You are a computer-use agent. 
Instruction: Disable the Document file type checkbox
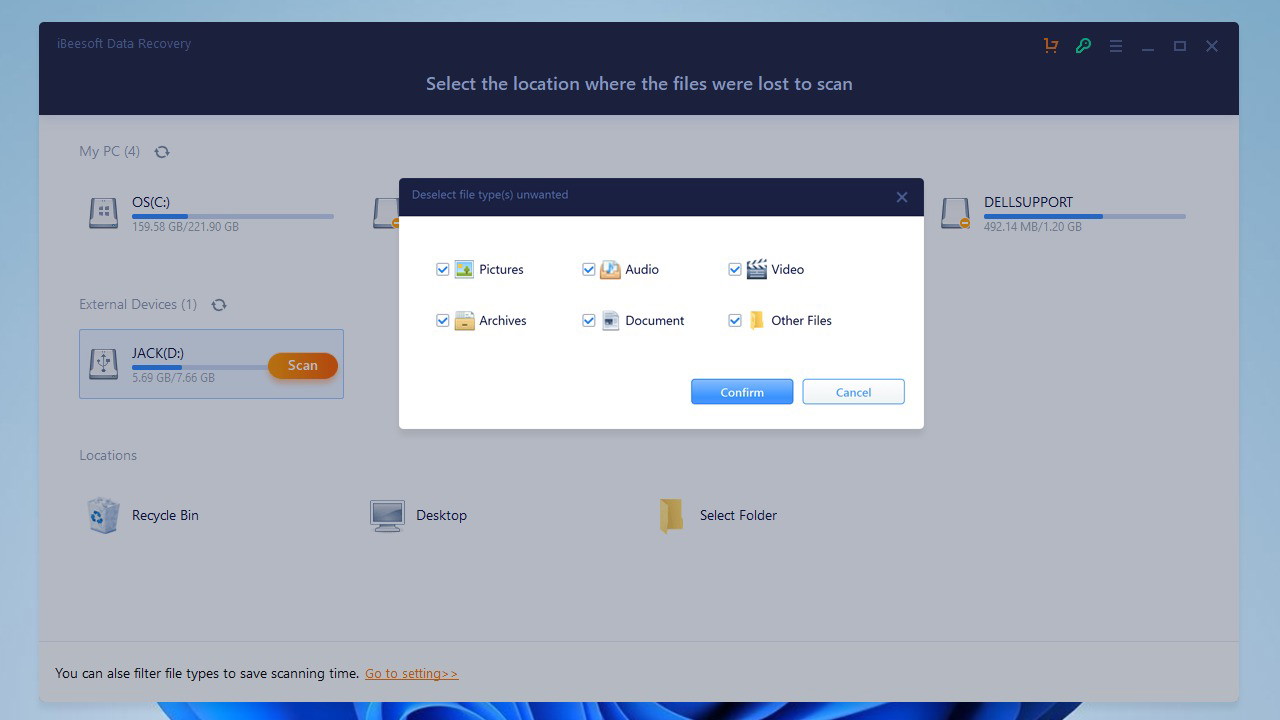[x=589, y=321]
